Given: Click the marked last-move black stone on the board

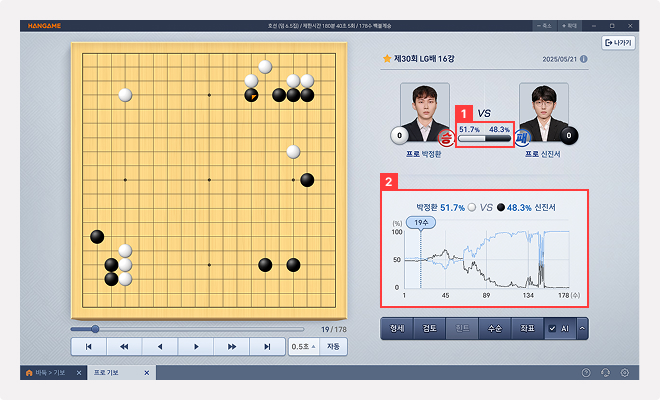Looking at the screenshot, I should pyautogui.click(x=251, y=95).
